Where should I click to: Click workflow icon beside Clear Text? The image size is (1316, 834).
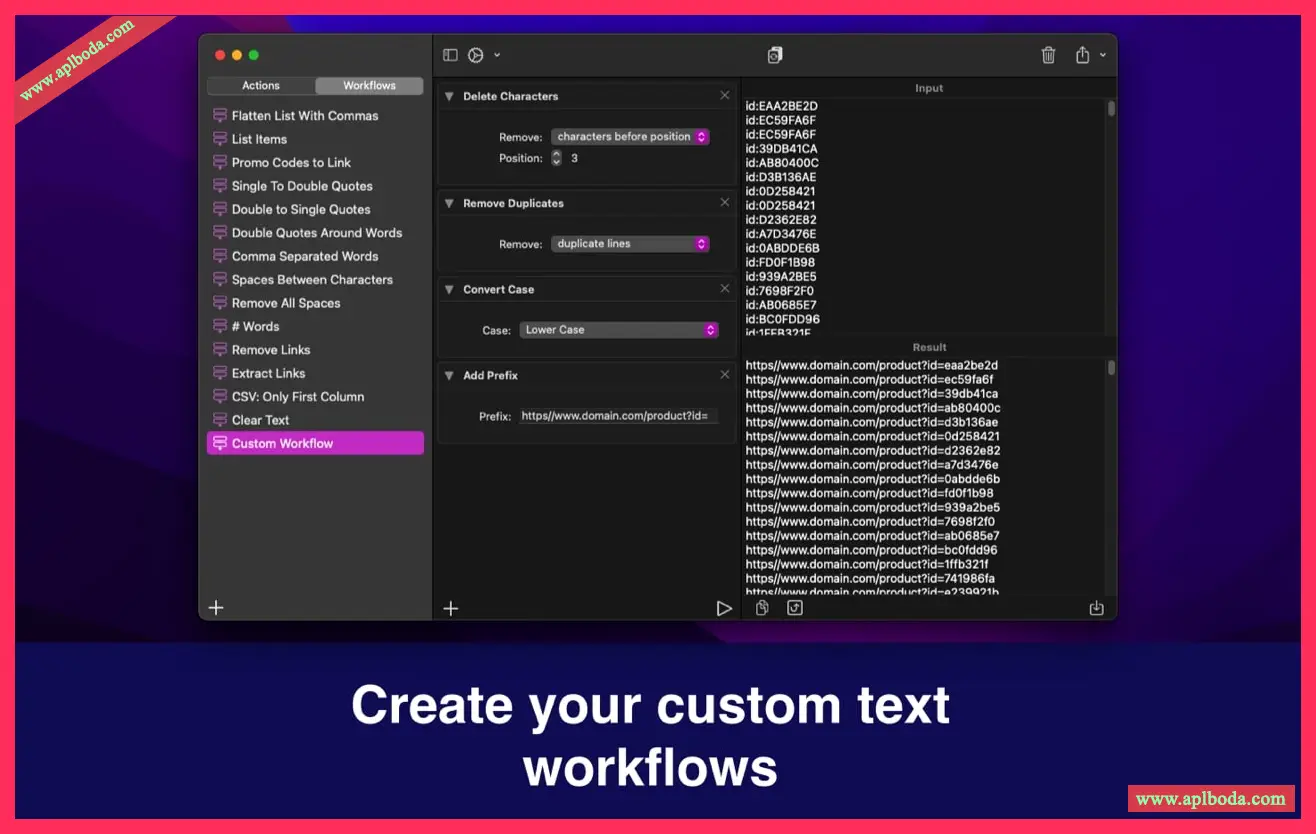point(220,420)
